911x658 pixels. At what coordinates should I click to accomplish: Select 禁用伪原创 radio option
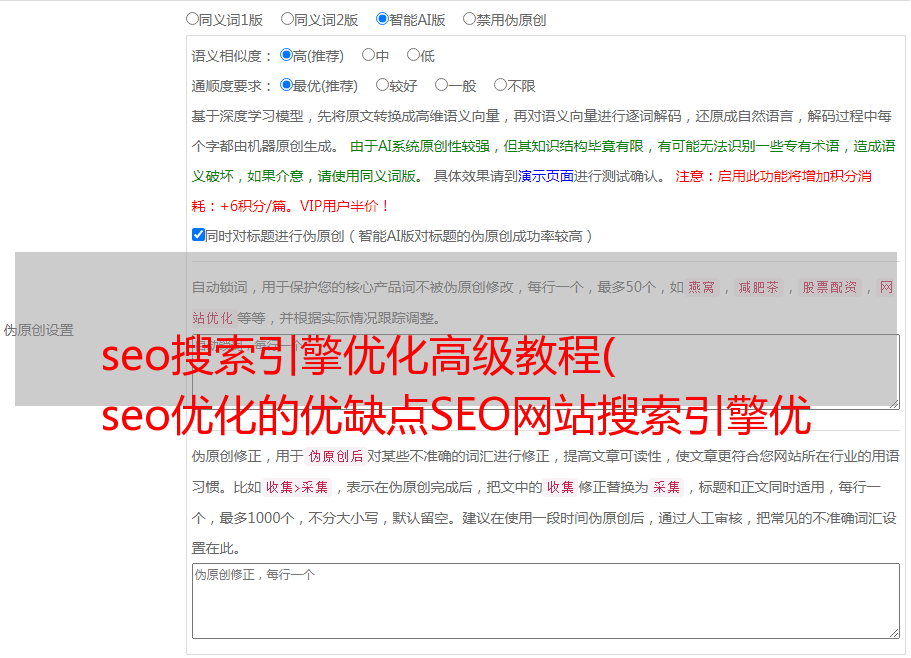coord(469,19)
